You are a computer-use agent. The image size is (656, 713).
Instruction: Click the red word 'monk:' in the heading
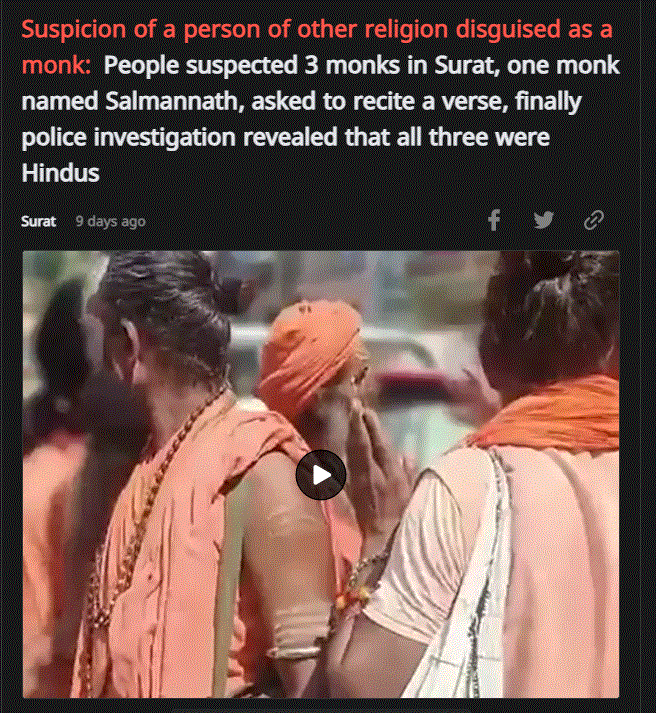click(x=56, y=65)
